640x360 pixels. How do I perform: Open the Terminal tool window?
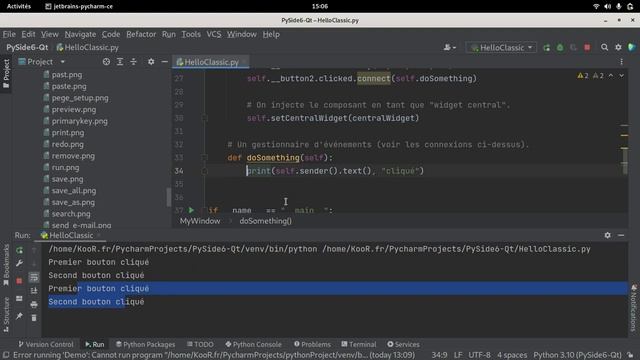click(359, 344)
